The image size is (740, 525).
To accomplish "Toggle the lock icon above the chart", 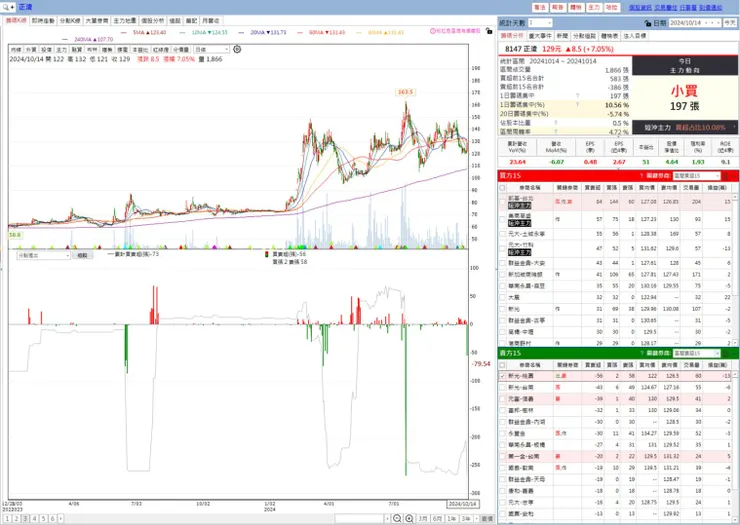I will [489, 31].
